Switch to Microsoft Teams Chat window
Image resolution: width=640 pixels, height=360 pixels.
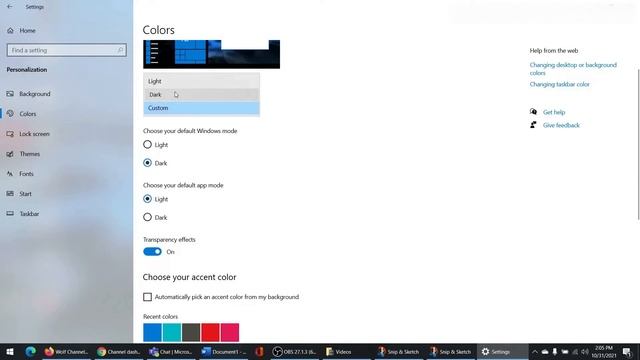pos(171,351)
